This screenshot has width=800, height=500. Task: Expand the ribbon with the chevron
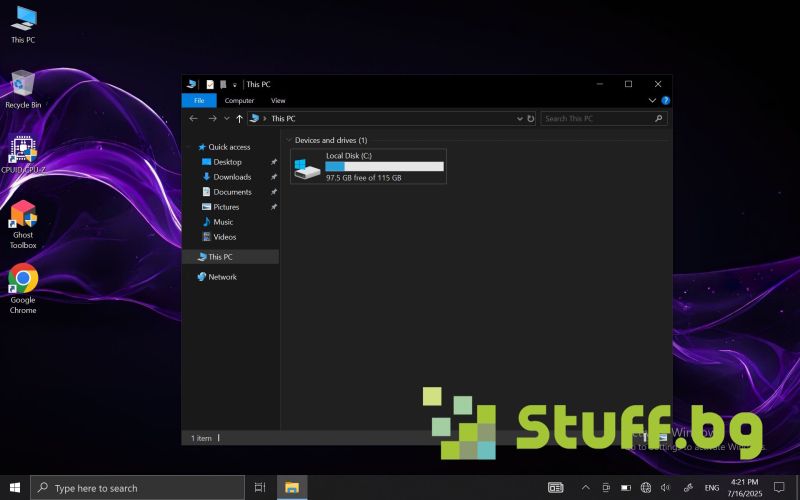click(652, 101)
